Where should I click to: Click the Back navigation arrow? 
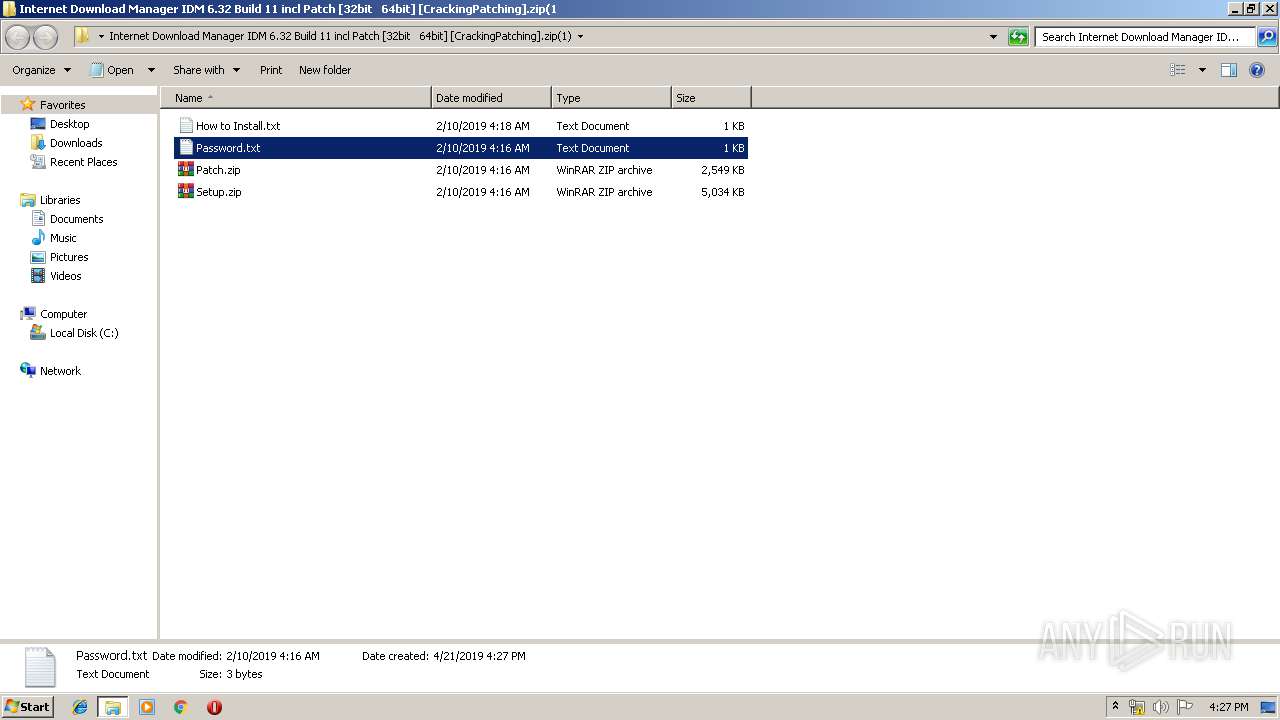click(x=18, y=37)
